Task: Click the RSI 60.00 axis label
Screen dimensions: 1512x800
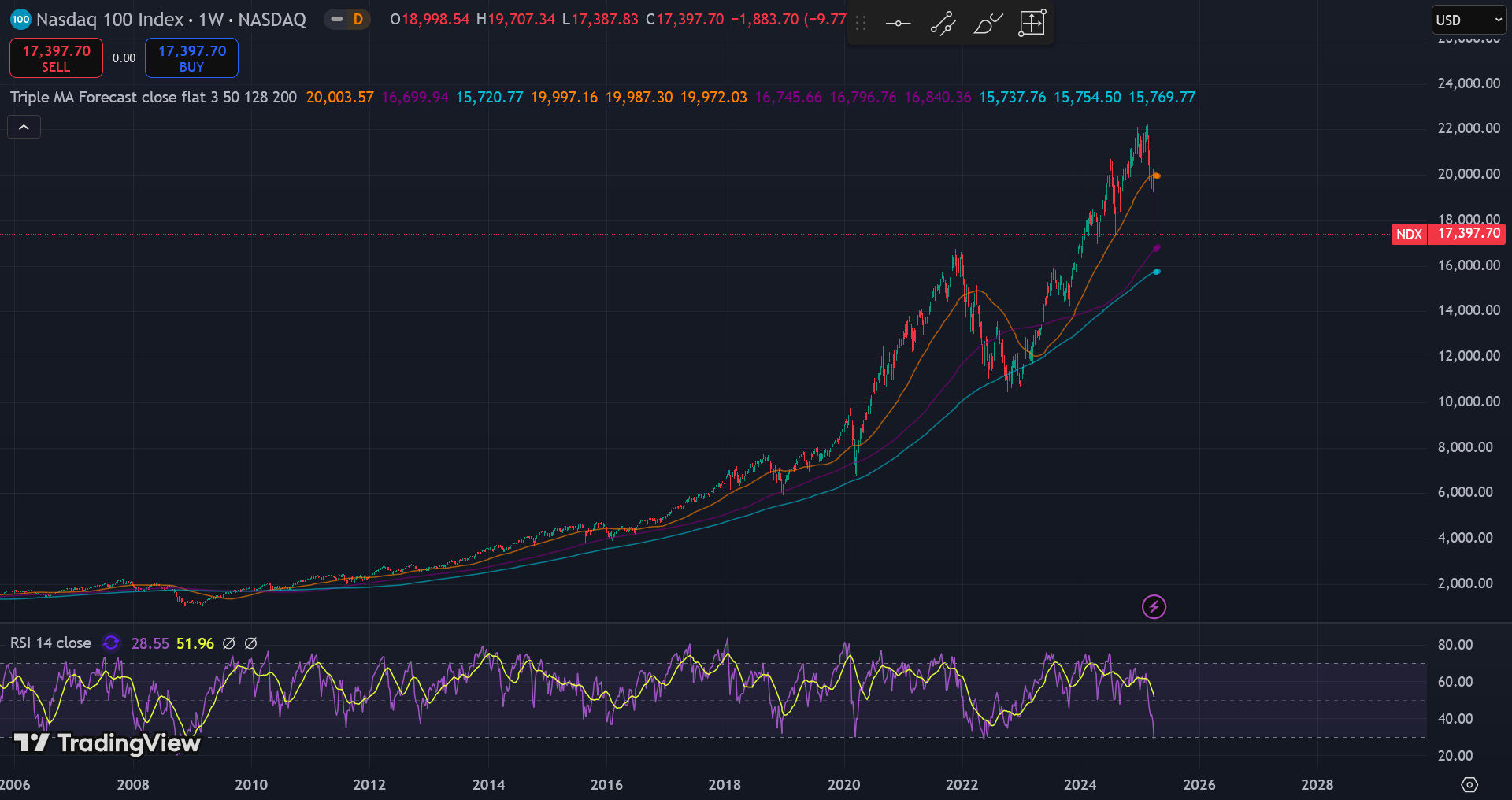Action: (x=1455, y=682)
